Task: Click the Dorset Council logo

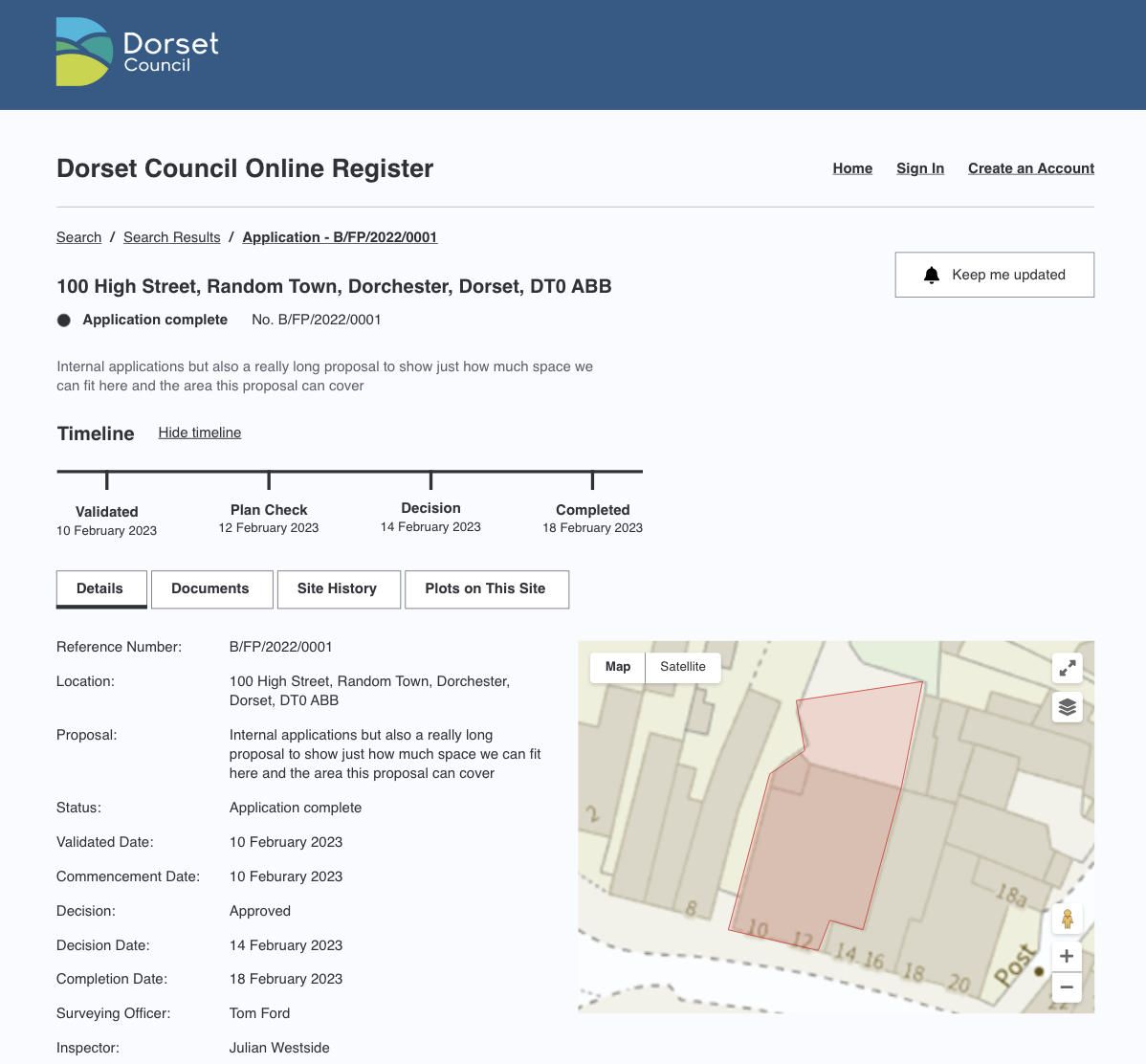Action: coord(137,52)
